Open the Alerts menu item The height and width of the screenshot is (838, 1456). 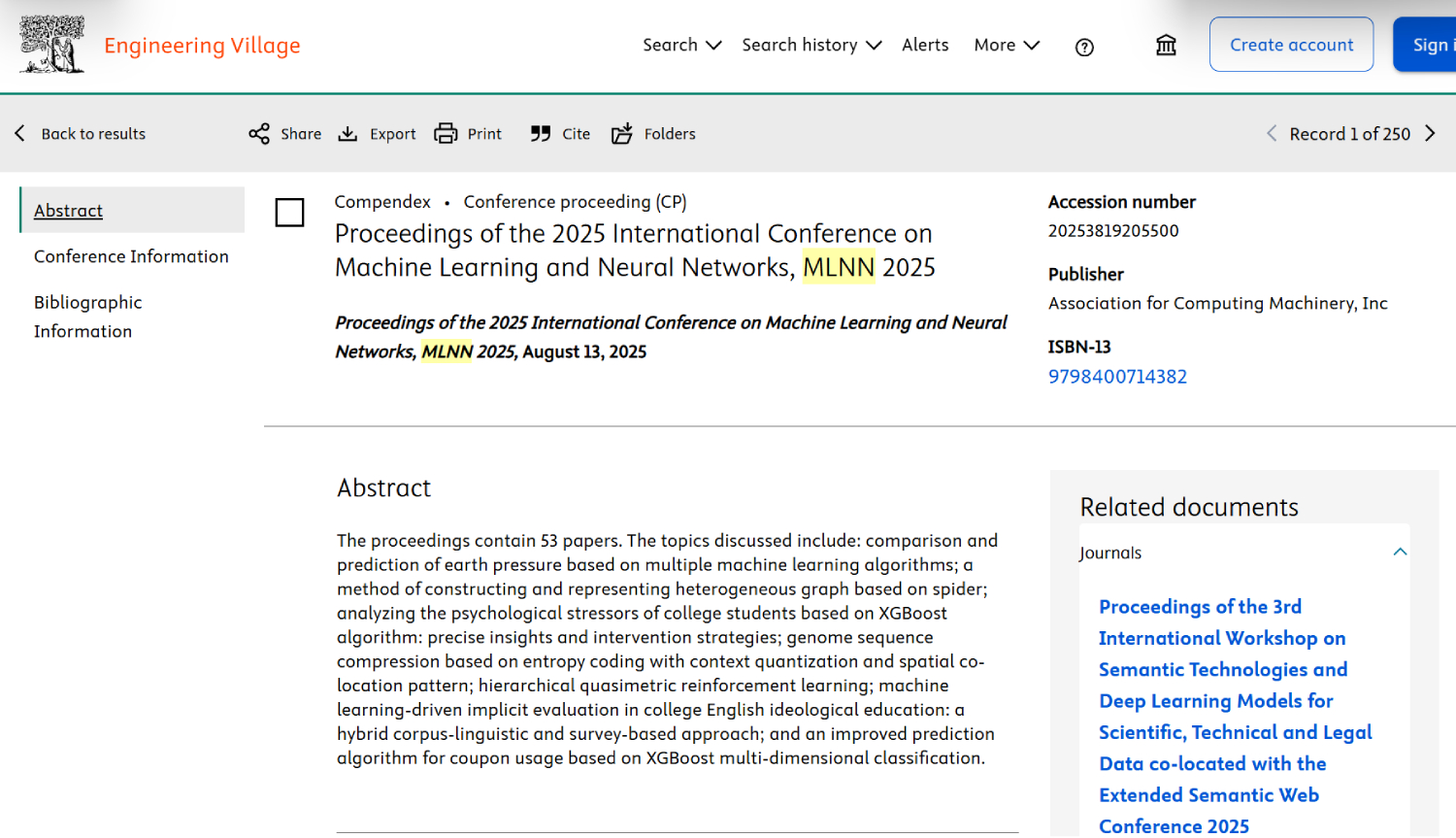[925, 45]
